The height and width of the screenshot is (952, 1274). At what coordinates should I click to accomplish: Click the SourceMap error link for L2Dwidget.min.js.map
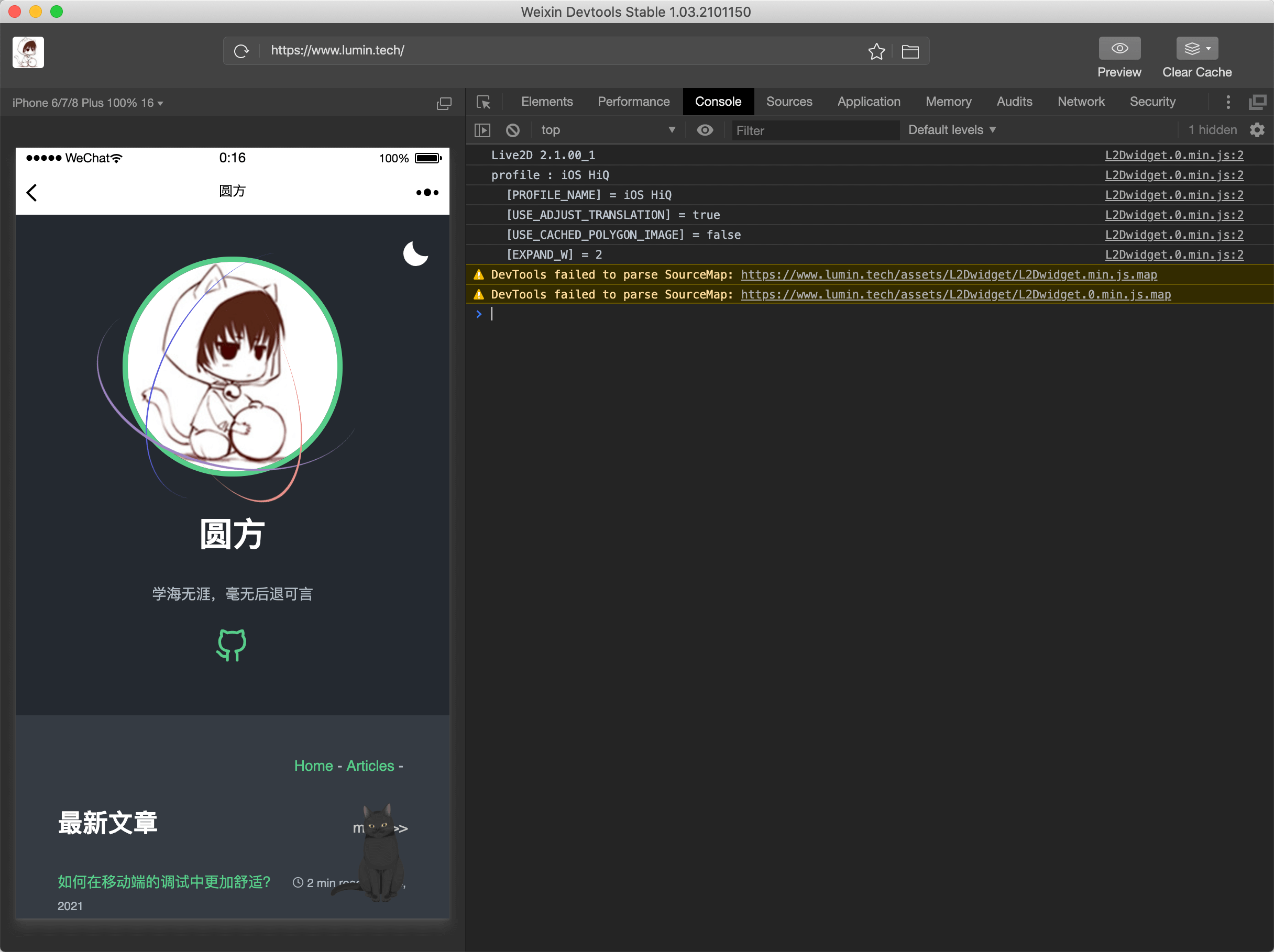click(950, 274)
